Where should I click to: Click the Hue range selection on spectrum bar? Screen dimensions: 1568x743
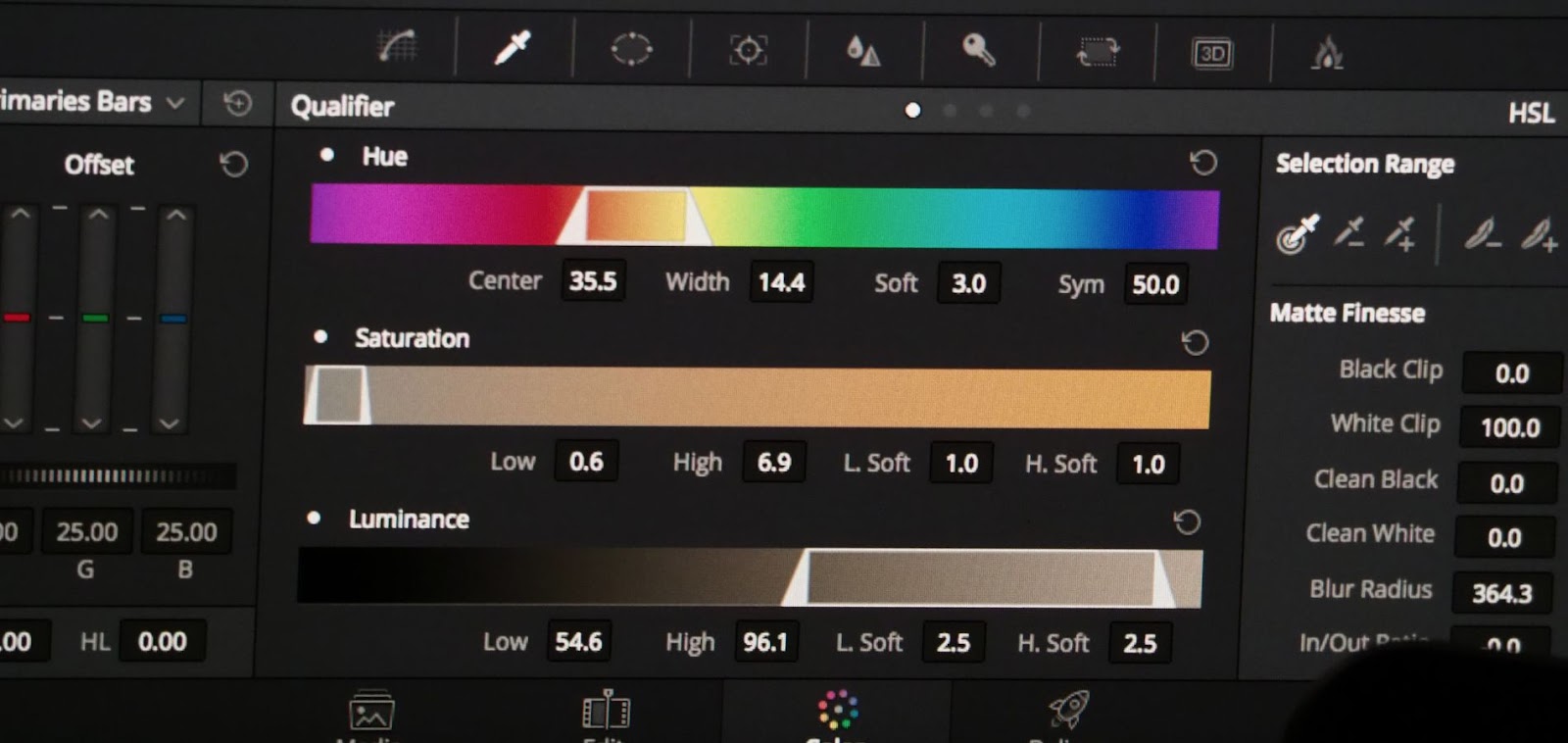click(634, 216)
